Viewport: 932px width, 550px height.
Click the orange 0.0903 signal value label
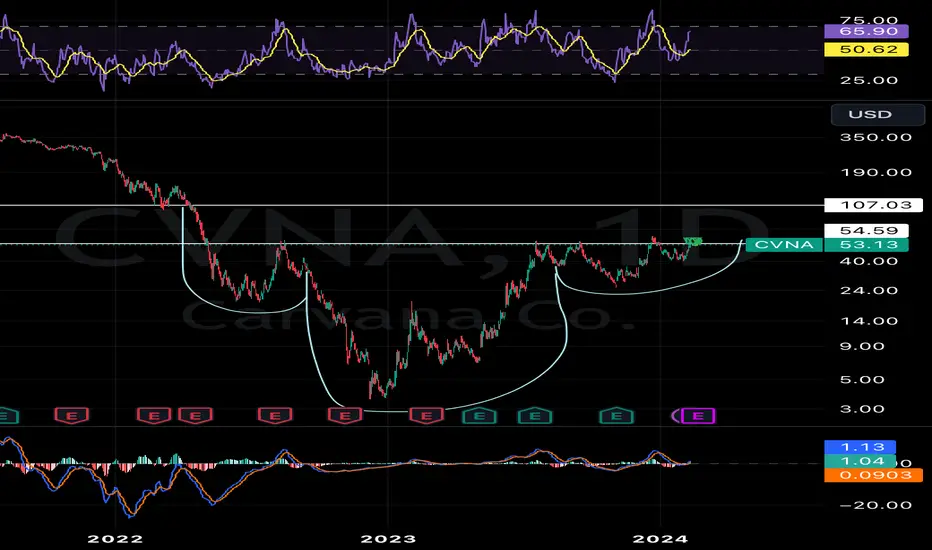[873, 474]
